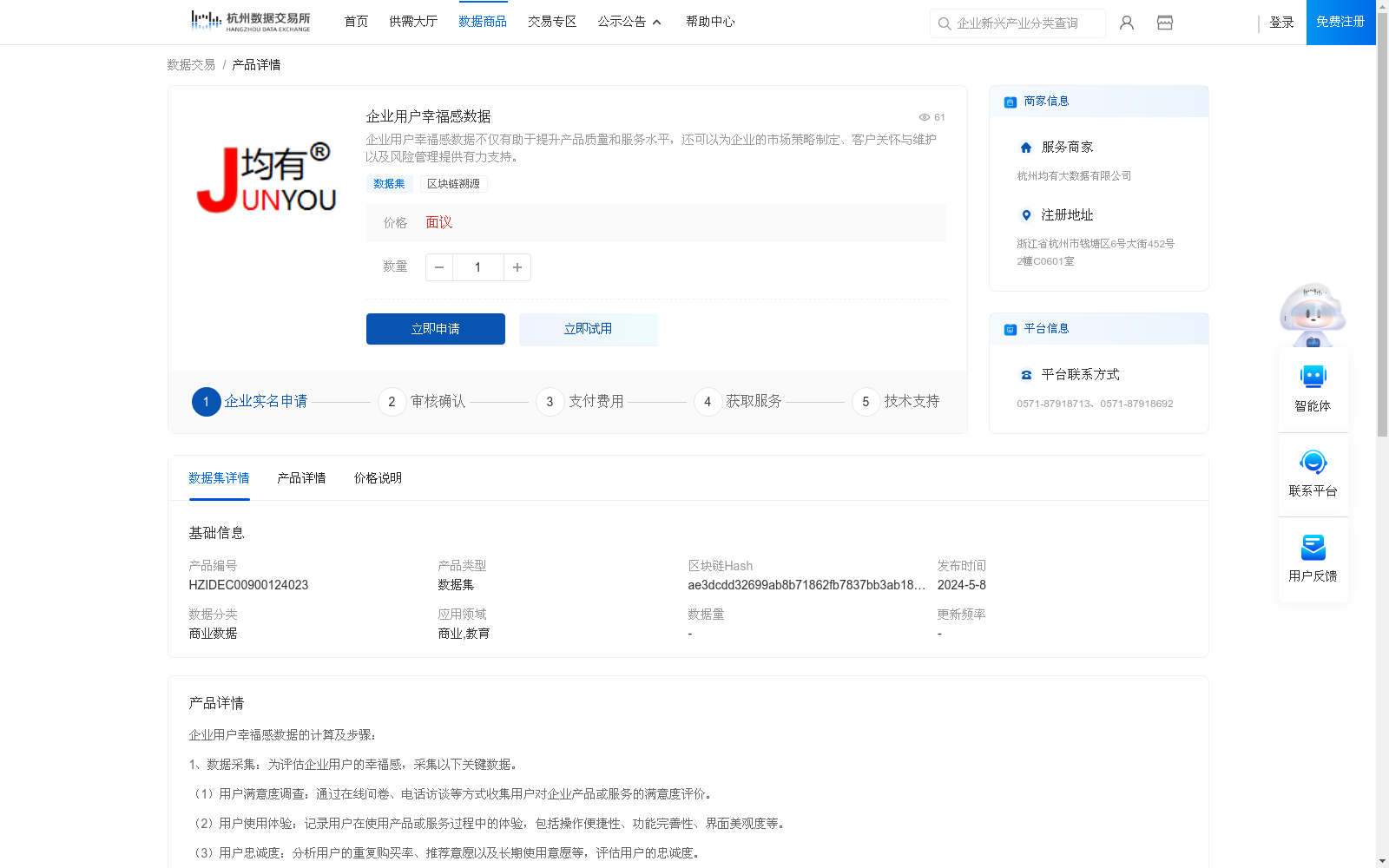1389x868 pixels.
Task: Decrease quantity with minus button
Action: (x=439, y=267)
